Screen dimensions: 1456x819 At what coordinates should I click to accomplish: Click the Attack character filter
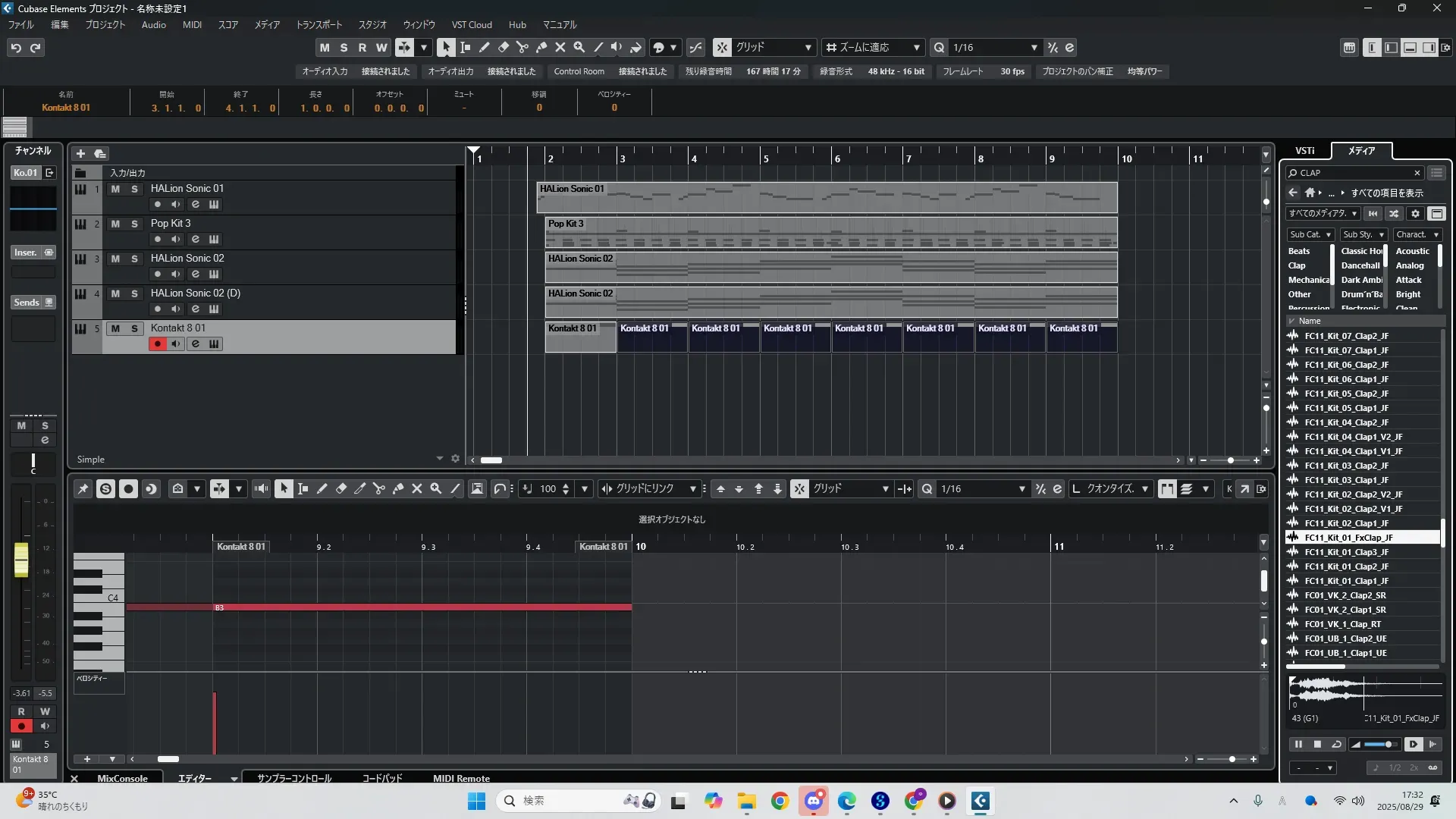pyautogui.click(x=1408, y=280)
